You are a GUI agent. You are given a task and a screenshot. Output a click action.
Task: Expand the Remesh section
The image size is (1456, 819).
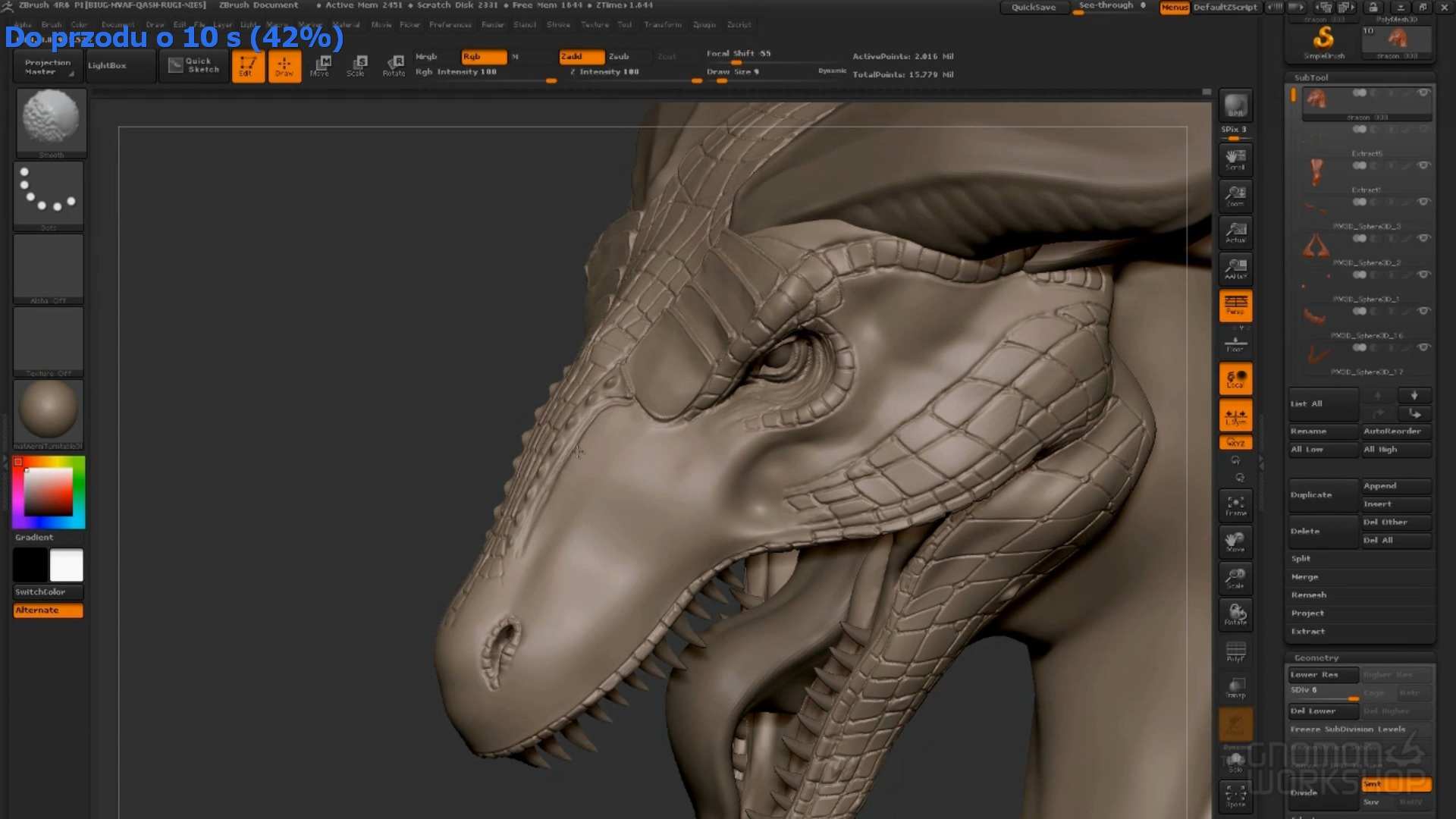pos(1309,595)
